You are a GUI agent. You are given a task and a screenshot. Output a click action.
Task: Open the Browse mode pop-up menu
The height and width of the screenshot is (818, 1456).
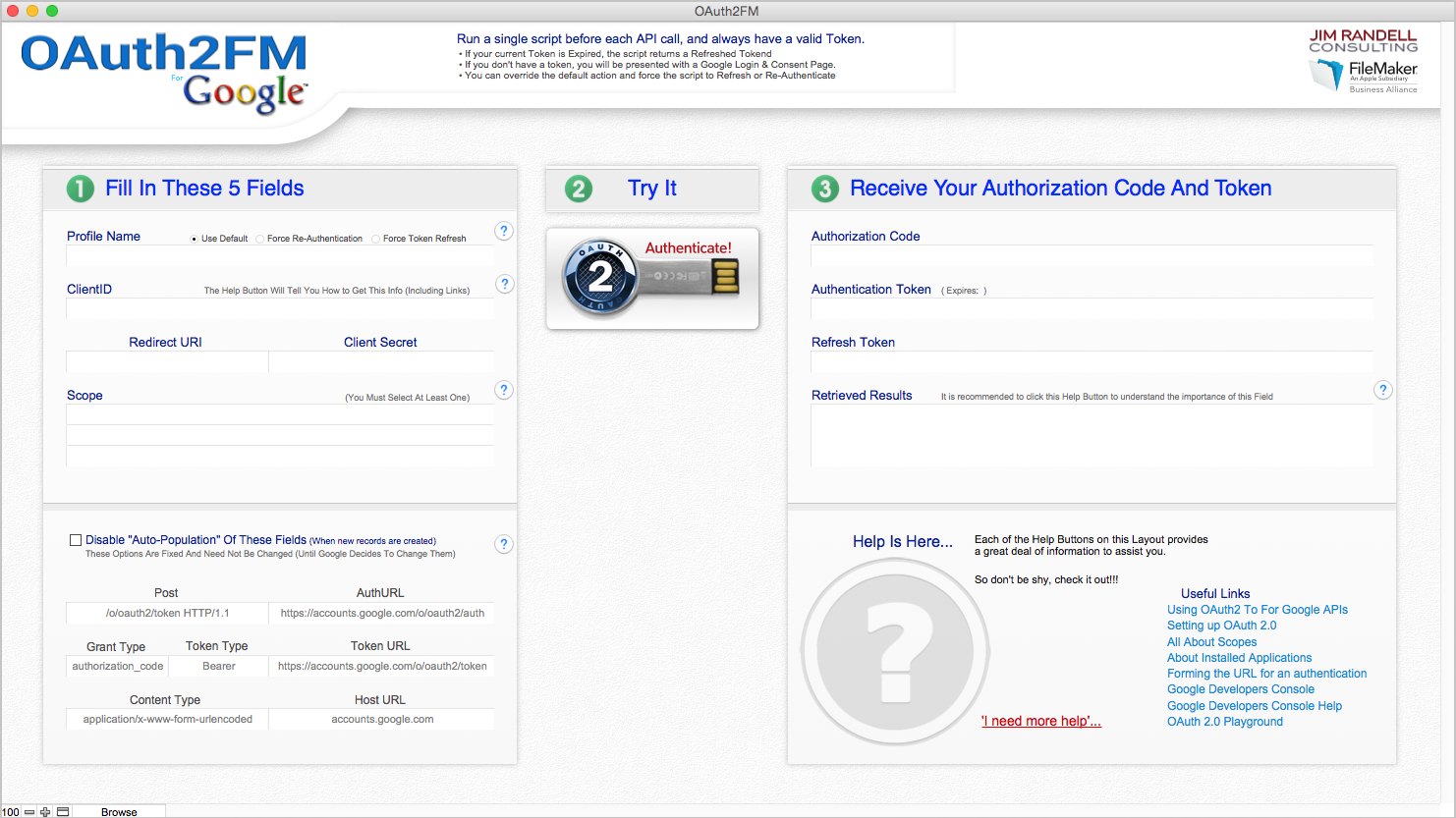119,812
